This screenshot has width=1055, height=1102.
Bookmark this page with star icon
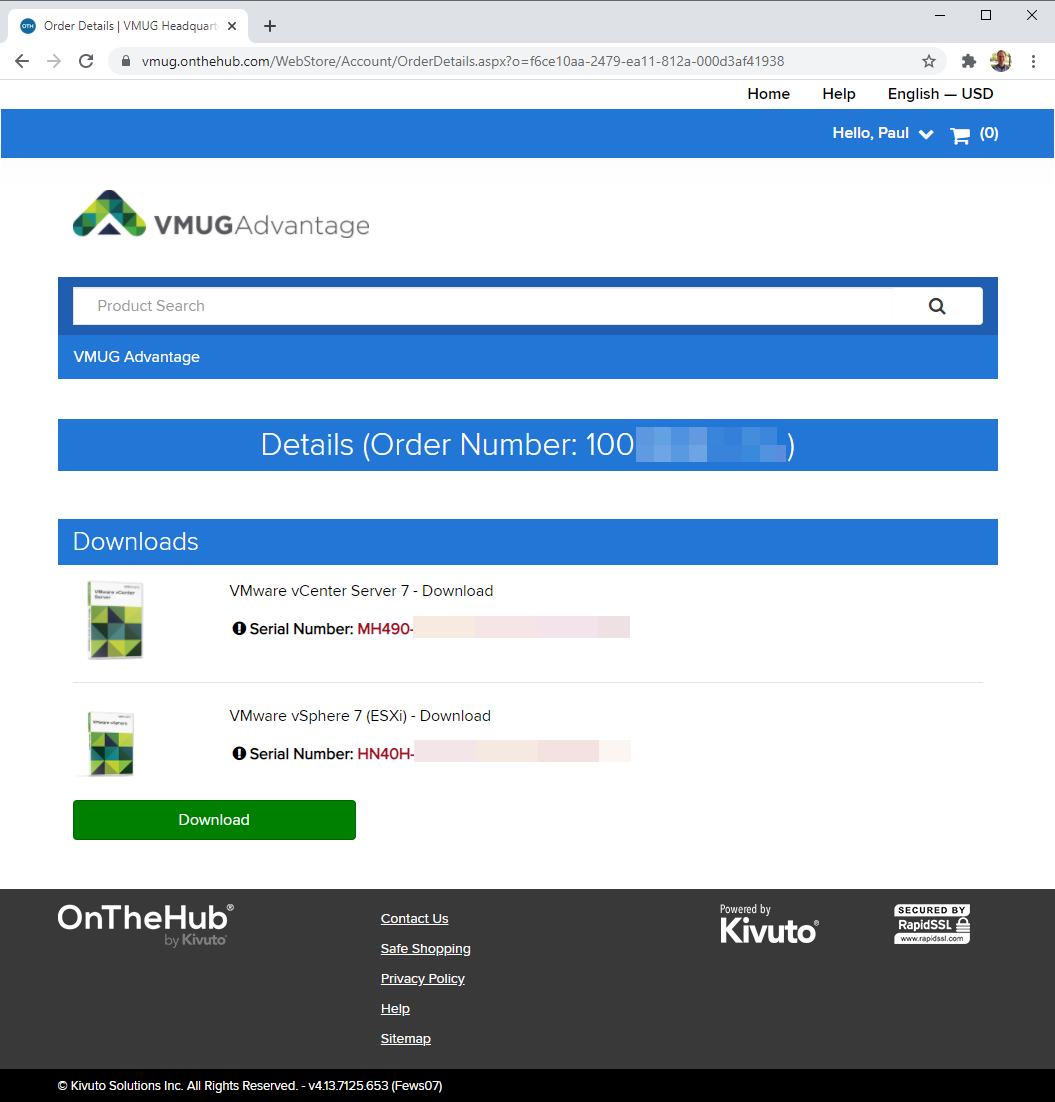click(928, 61)
